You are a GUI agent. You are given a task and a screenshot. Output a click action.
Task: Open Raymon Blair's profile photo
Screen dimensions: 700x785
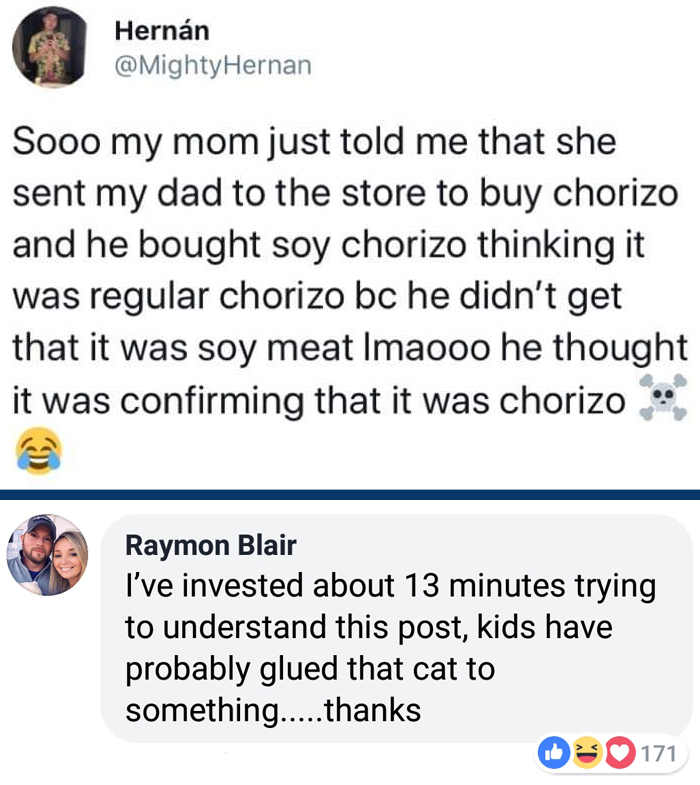(47, 556)
